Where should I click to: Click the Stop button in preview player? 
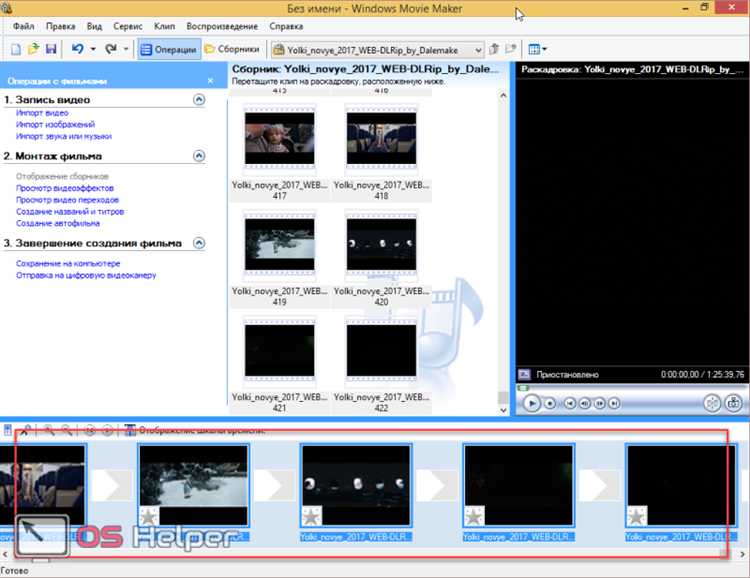coord(550,403)
